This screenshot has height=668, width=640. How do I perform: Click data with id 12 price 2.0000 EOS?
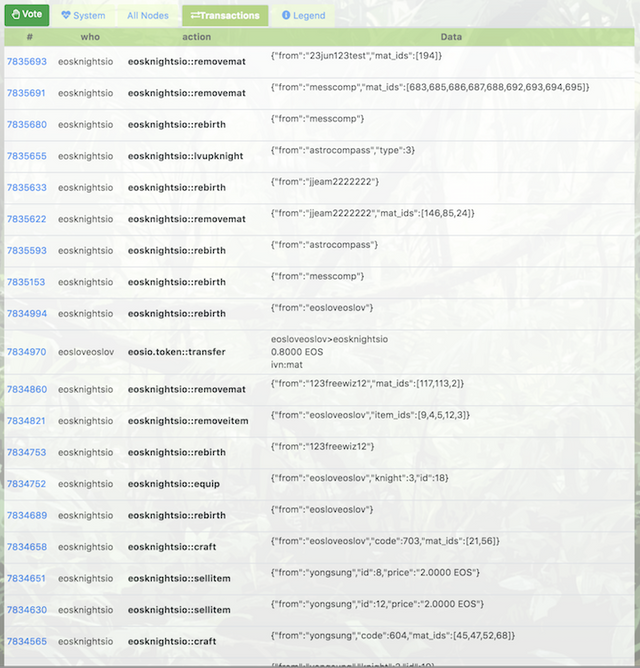click(x=377, y=605)
